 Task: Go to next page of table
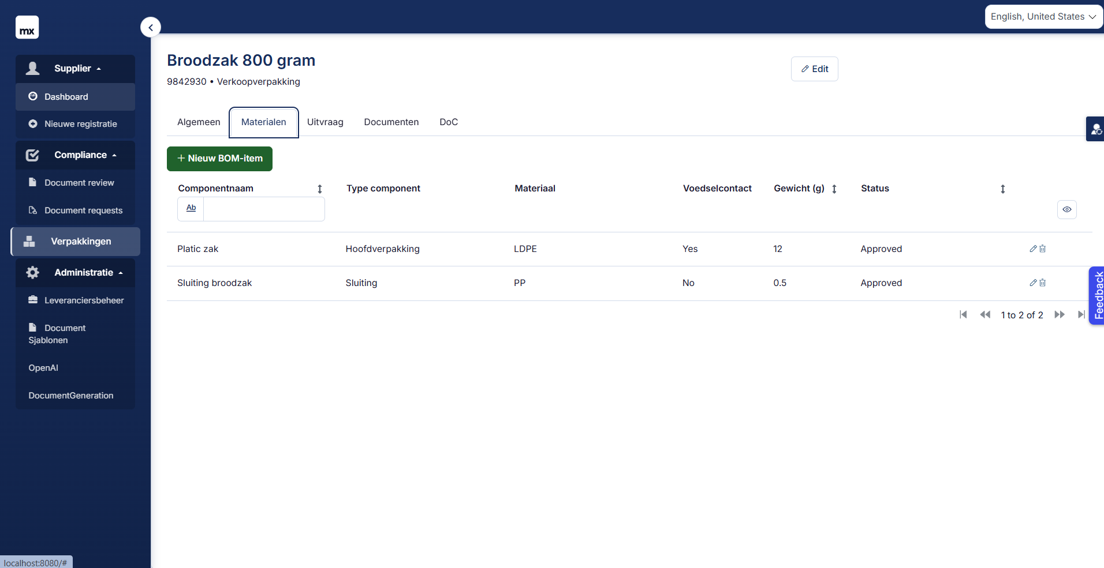pos(1059,315)
